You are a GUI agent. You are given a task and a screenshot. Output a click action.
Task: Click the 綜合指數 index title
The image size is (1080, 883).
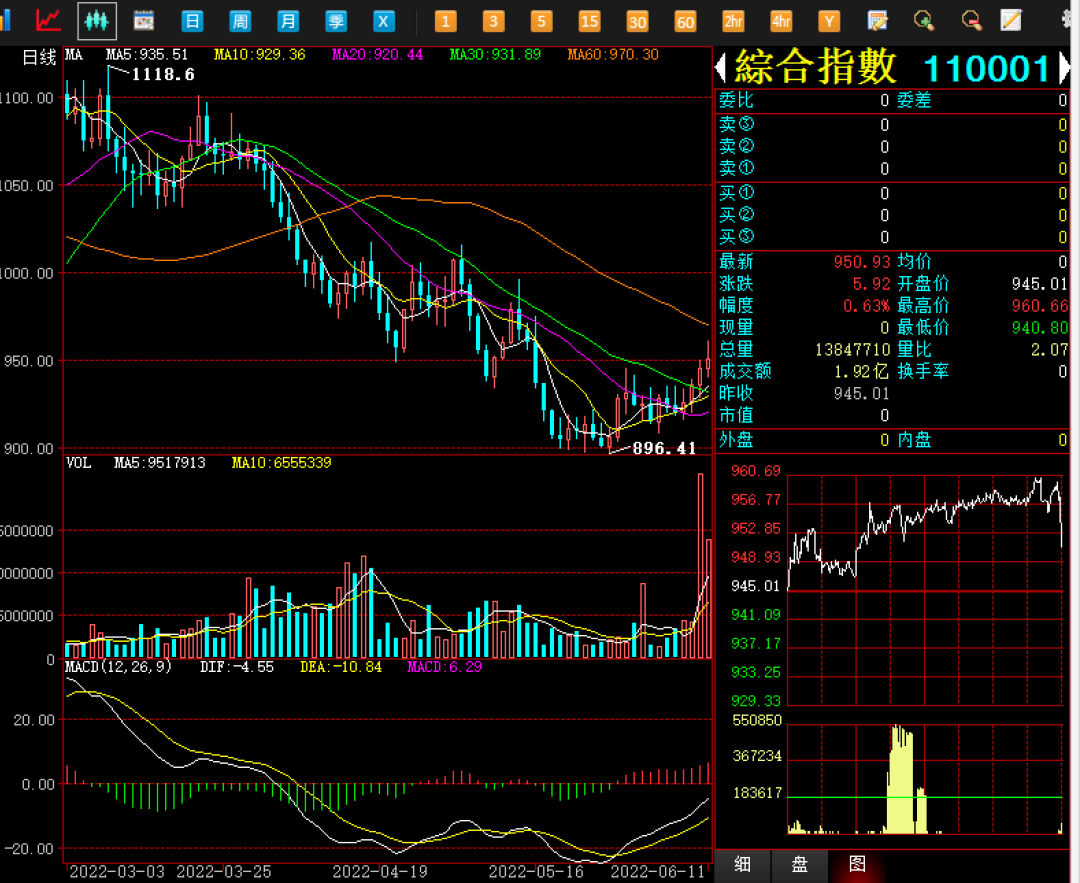[816, 67]
